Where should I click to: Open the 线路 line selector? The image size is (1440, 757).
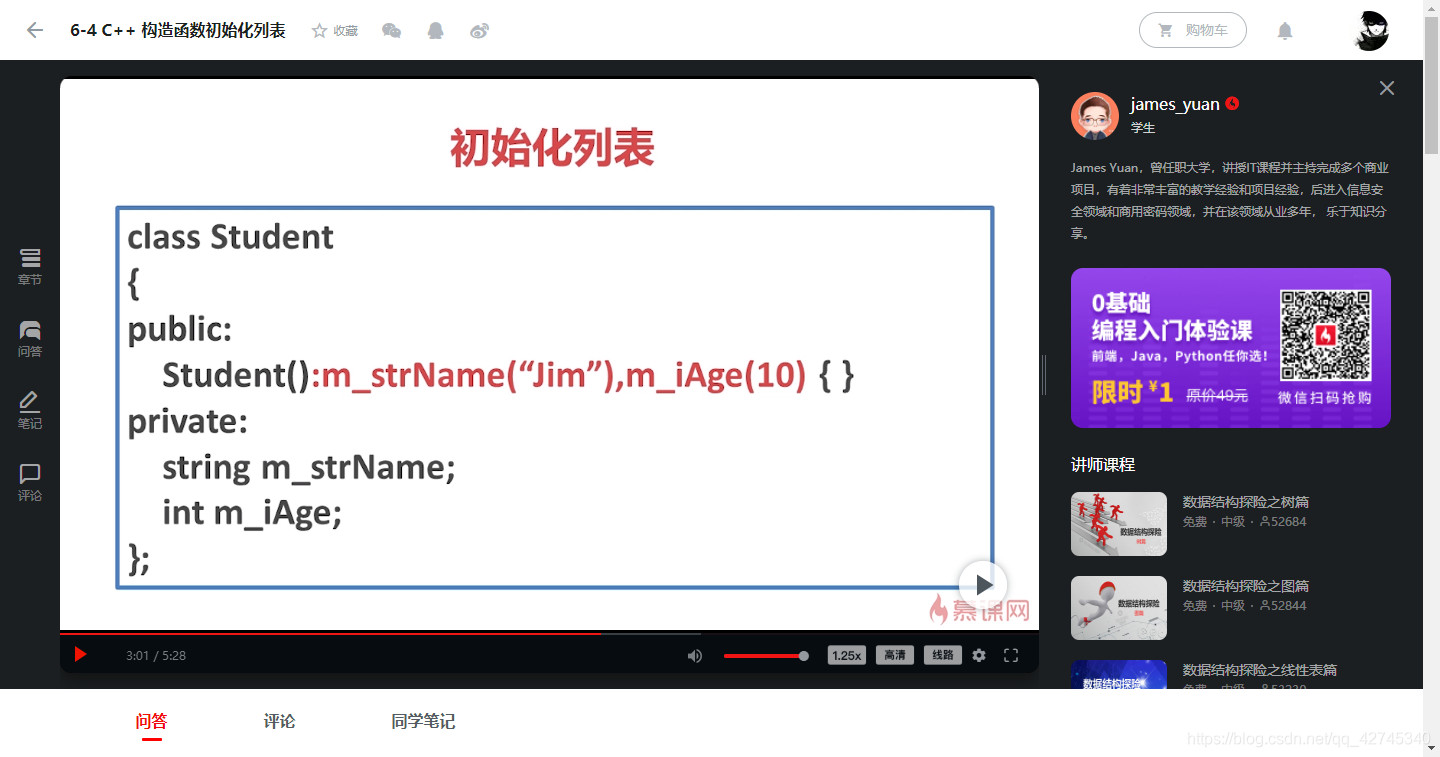[943, 656]
